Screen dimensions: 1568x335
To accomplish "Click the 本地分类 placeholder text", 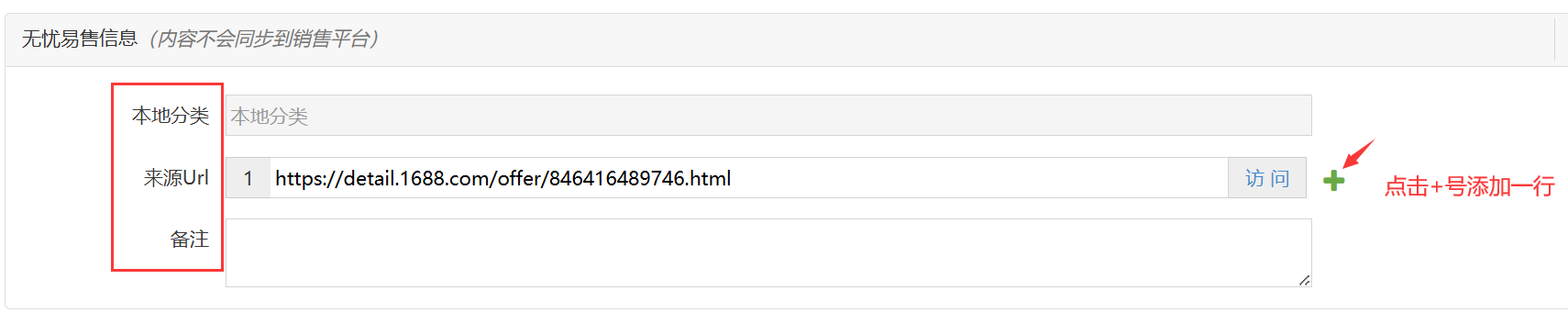I will (270, 117).
